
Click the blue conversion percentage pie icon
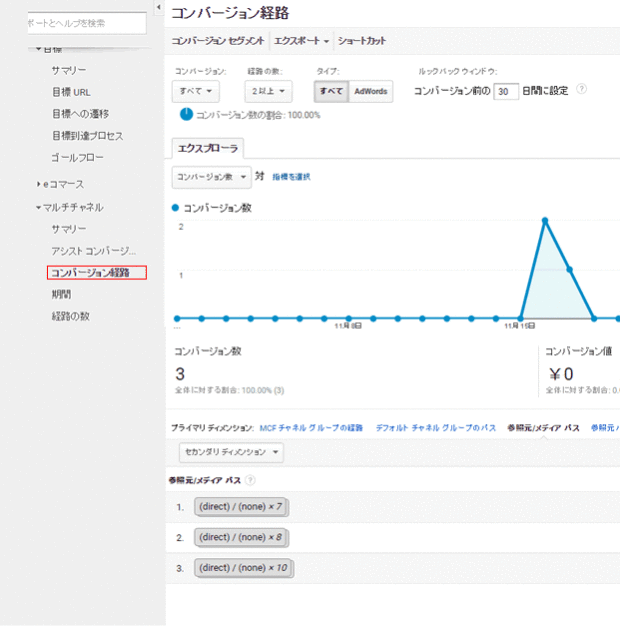click(186, 115)
